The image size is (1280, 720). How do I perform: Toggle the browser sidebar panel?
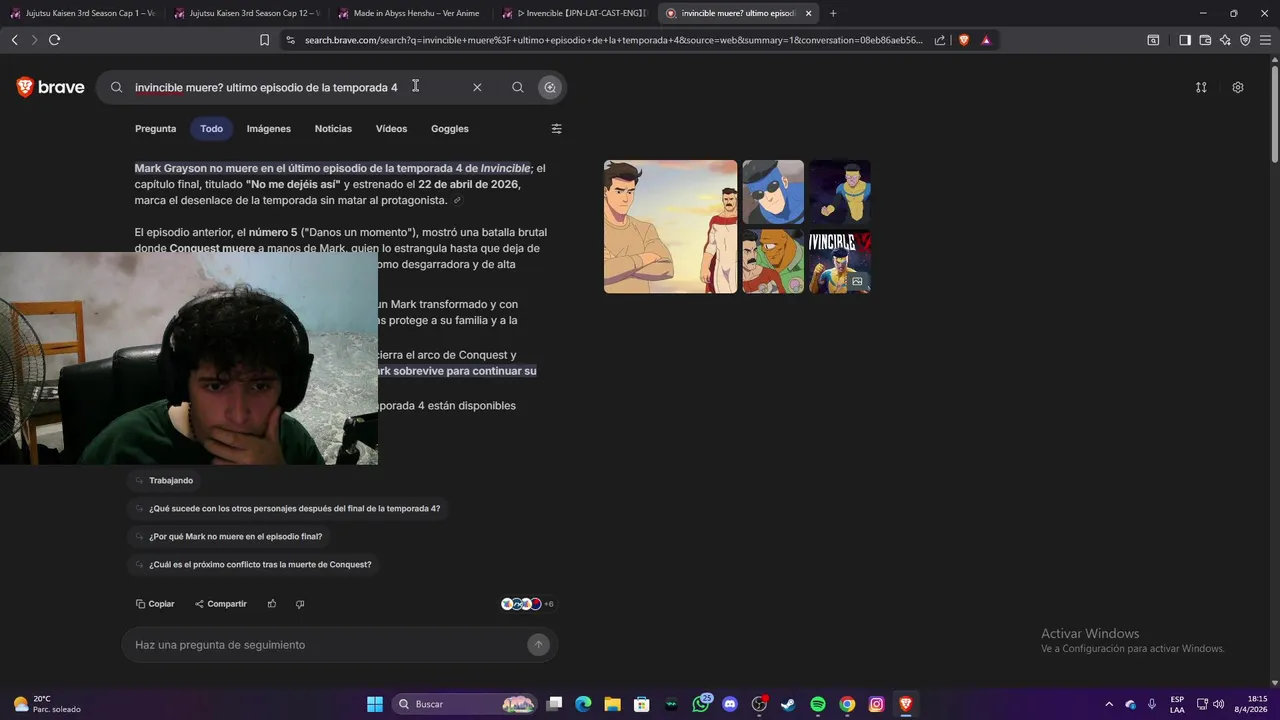click(x=1185, y=40)
